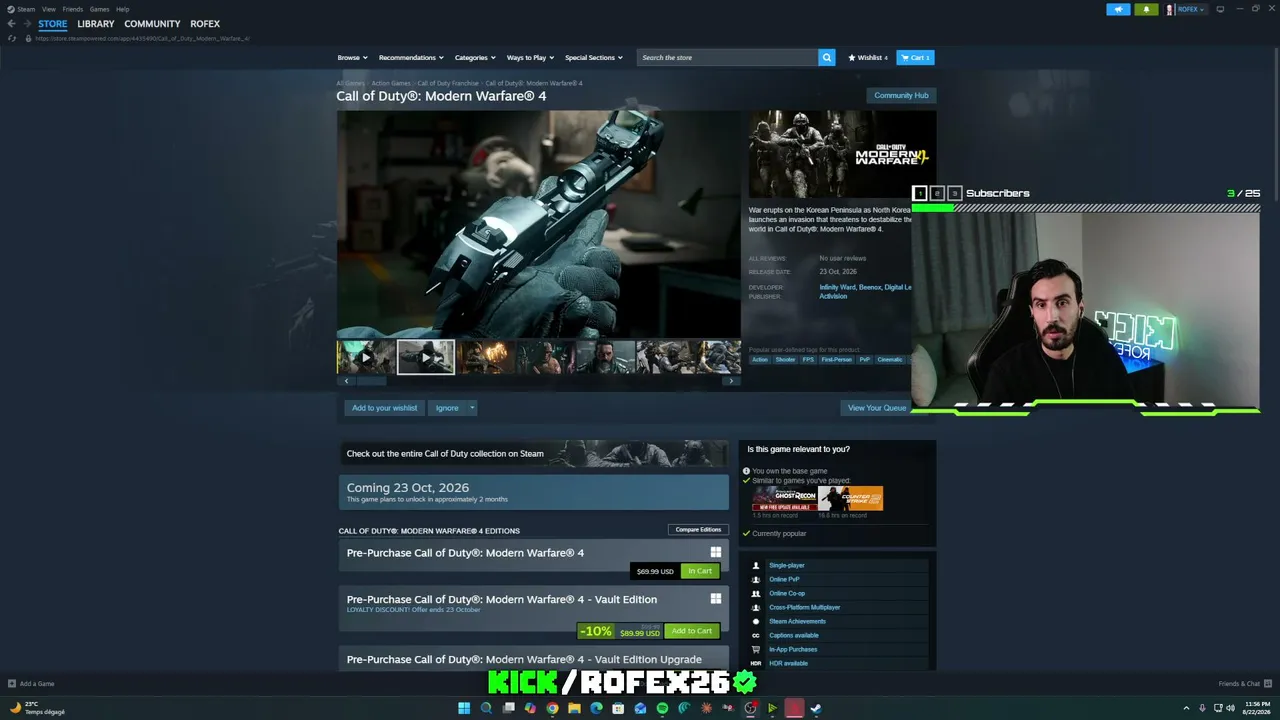This screenshot has width=1280, height=720.
Task: Open the Infinity Ward developer link
Action: 837,287
